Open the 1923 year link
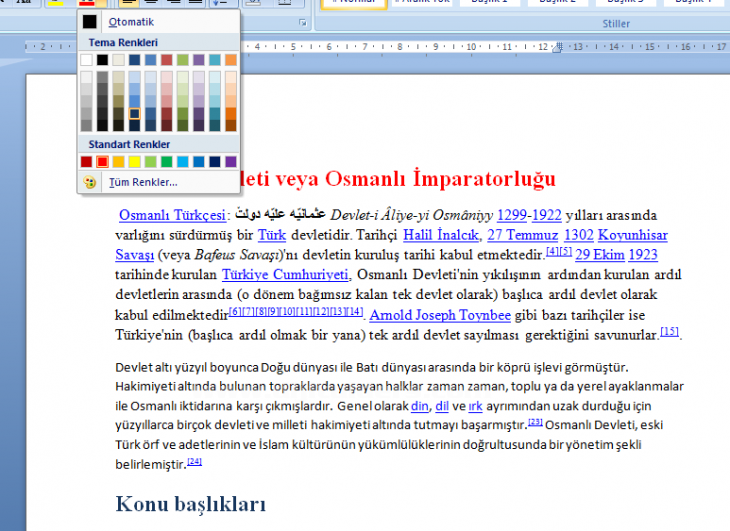 [x=643, y=255]
